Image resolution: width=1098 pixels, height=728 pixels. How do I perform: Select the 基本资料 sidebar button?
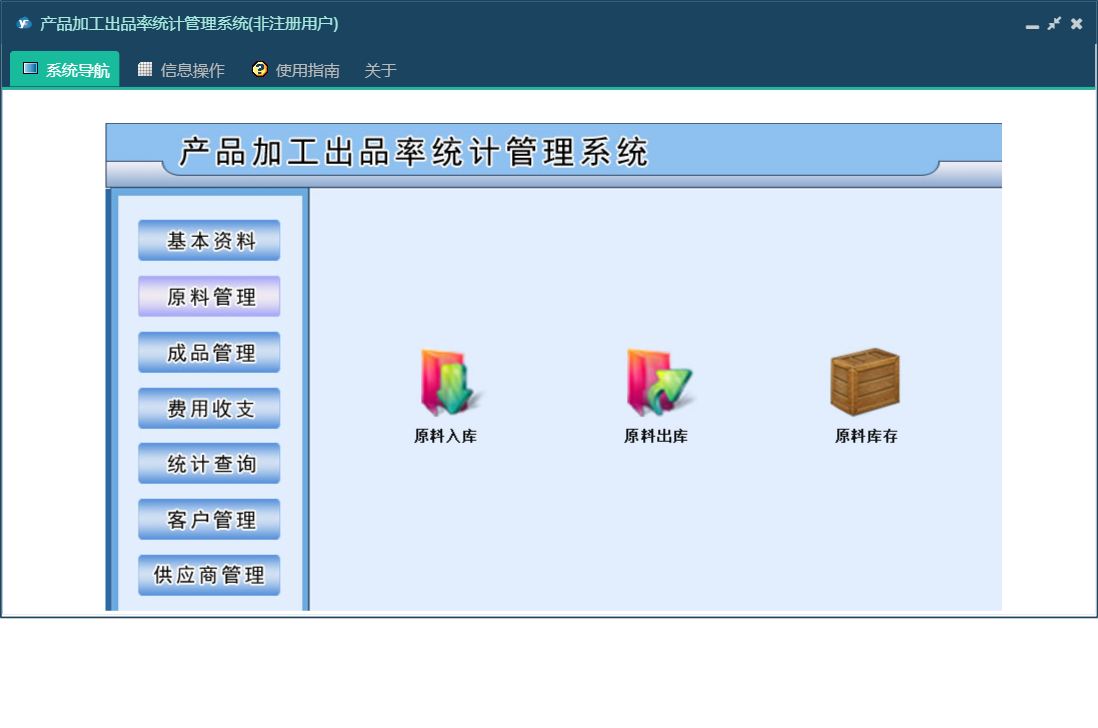pos(209,241)
